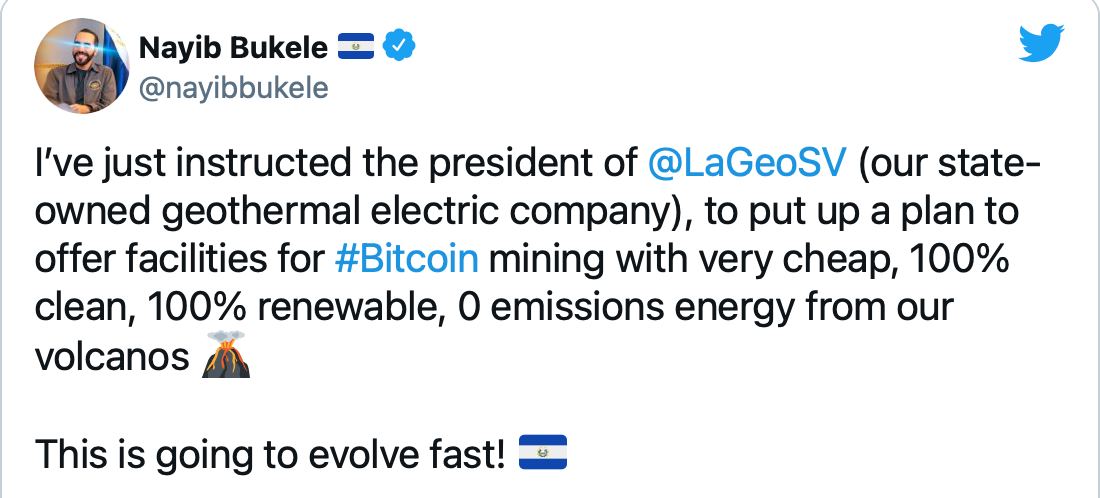Image resolution: width=1100 pixels, height=498 pixels.
Task: Open Nayib Bukele's profile picture
Action: tap(81, 66)
